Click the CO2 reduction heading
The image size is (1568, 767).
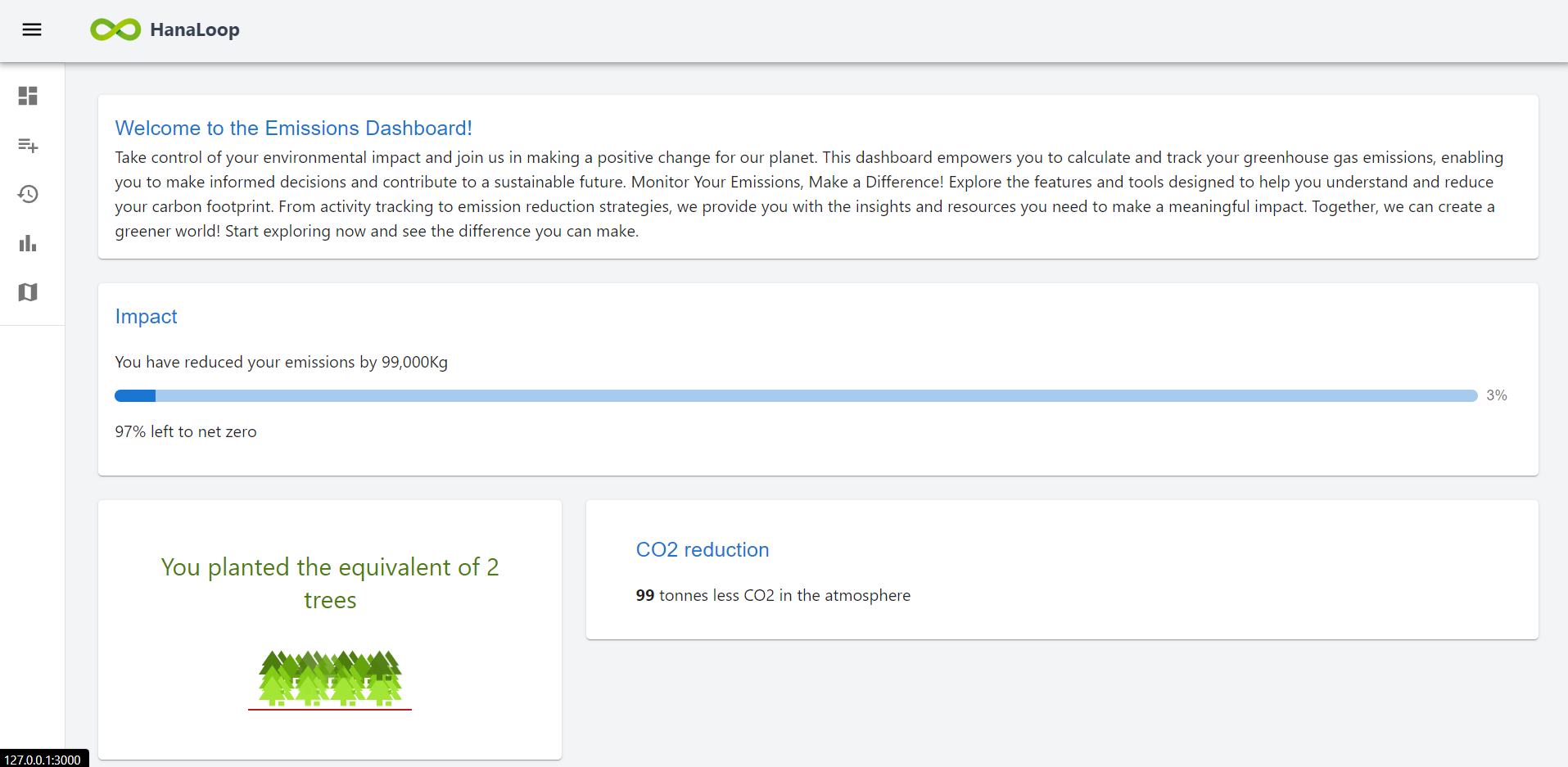703,550
